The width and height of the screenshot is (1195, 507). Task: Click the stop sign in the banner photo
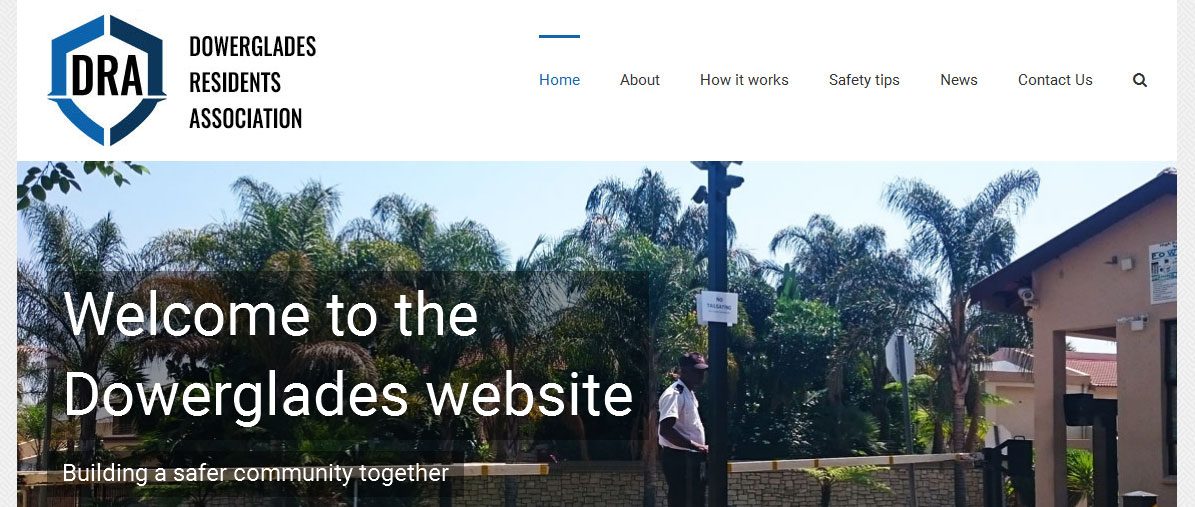click(900, 358)
